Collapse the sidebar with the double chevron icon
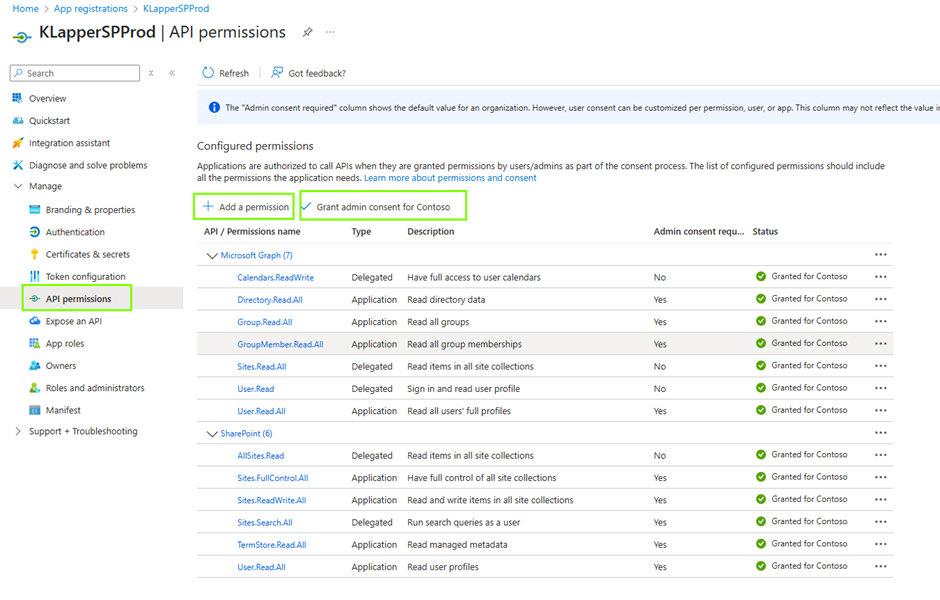 tap(172, 73)
